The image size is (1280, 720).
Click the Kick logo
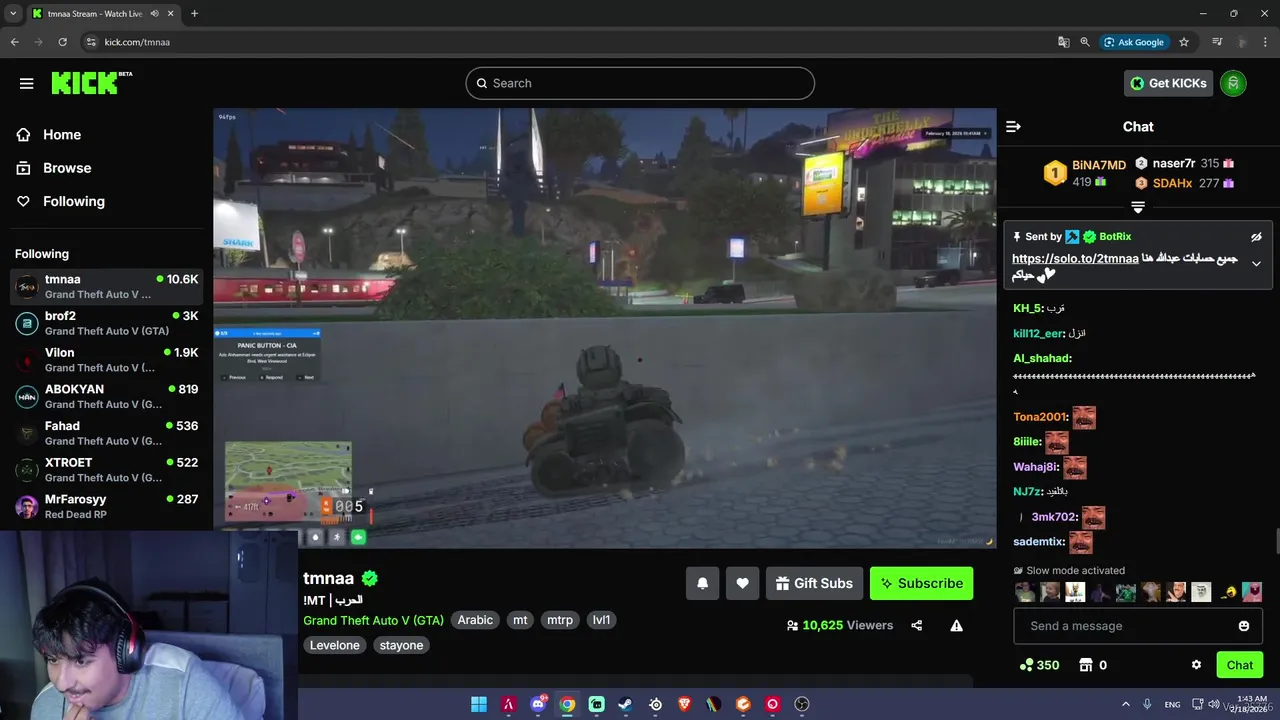[x=91, y=83]
